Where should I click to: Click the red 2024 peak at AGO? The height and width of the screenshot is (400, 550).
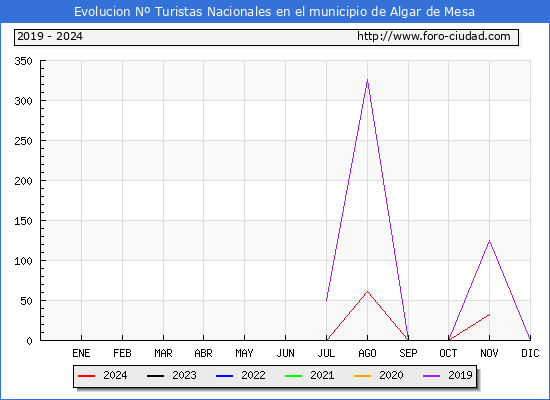367,292
